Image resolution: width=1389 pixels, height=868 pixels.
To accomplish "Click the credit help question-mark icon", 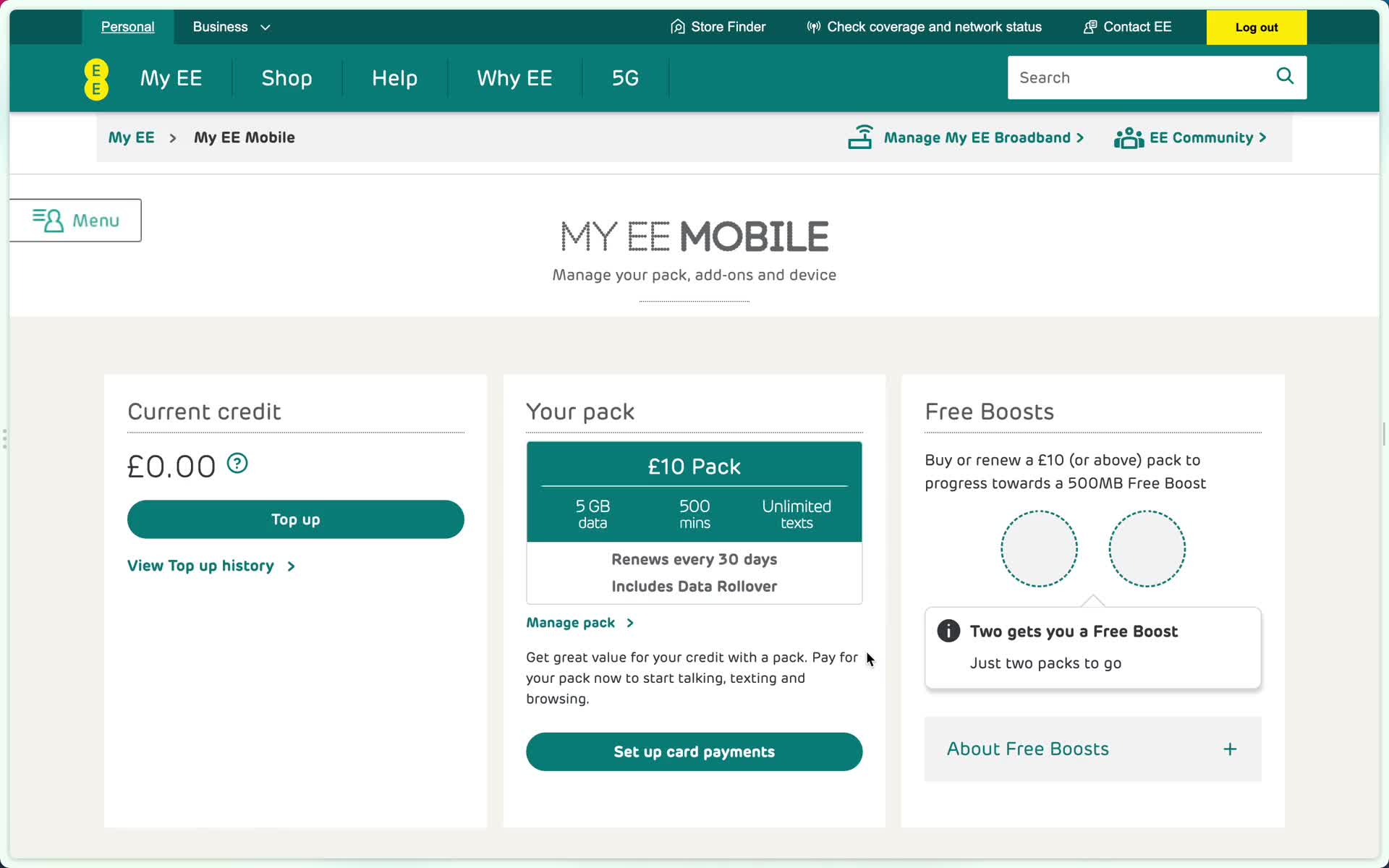I will 237,463.
